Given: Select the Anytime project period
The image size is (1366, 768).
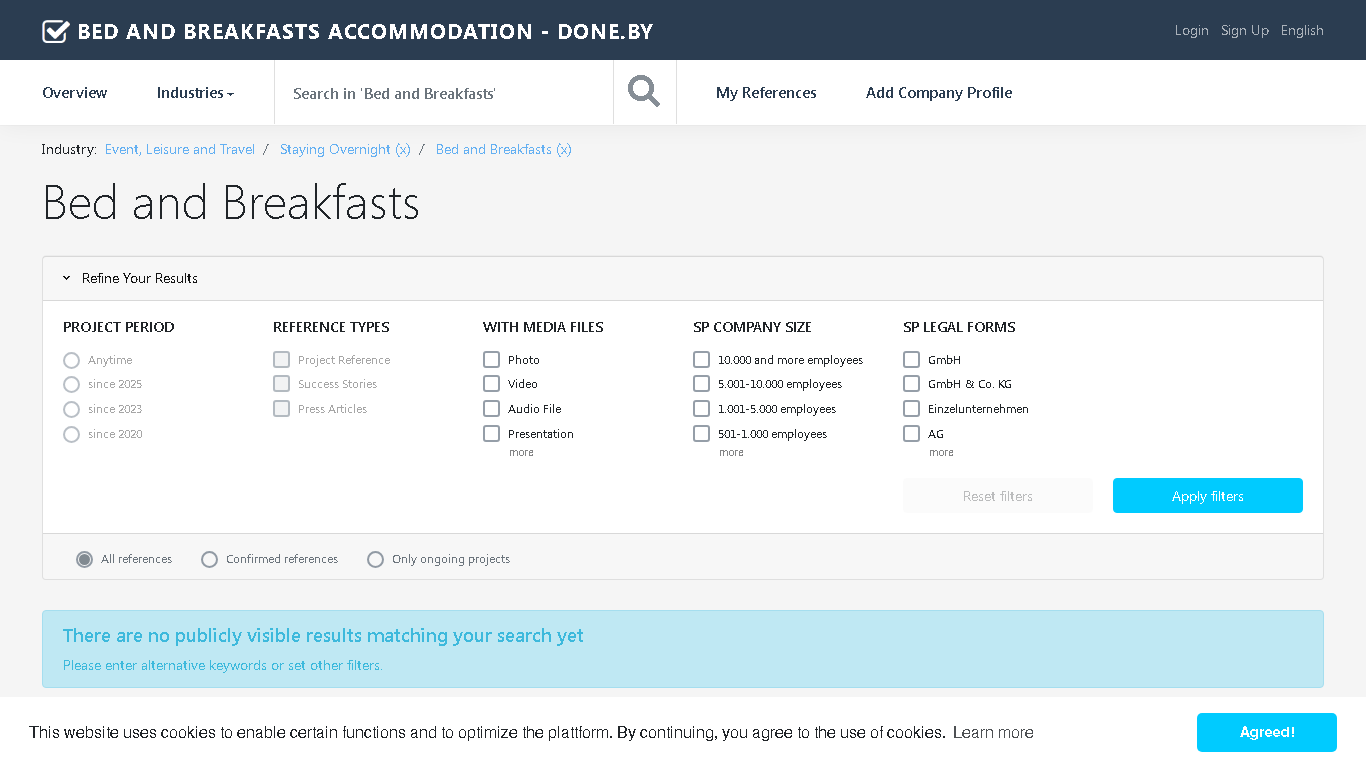Looking at the screenshot, I should pyautogui.click(x=71, y=360).
